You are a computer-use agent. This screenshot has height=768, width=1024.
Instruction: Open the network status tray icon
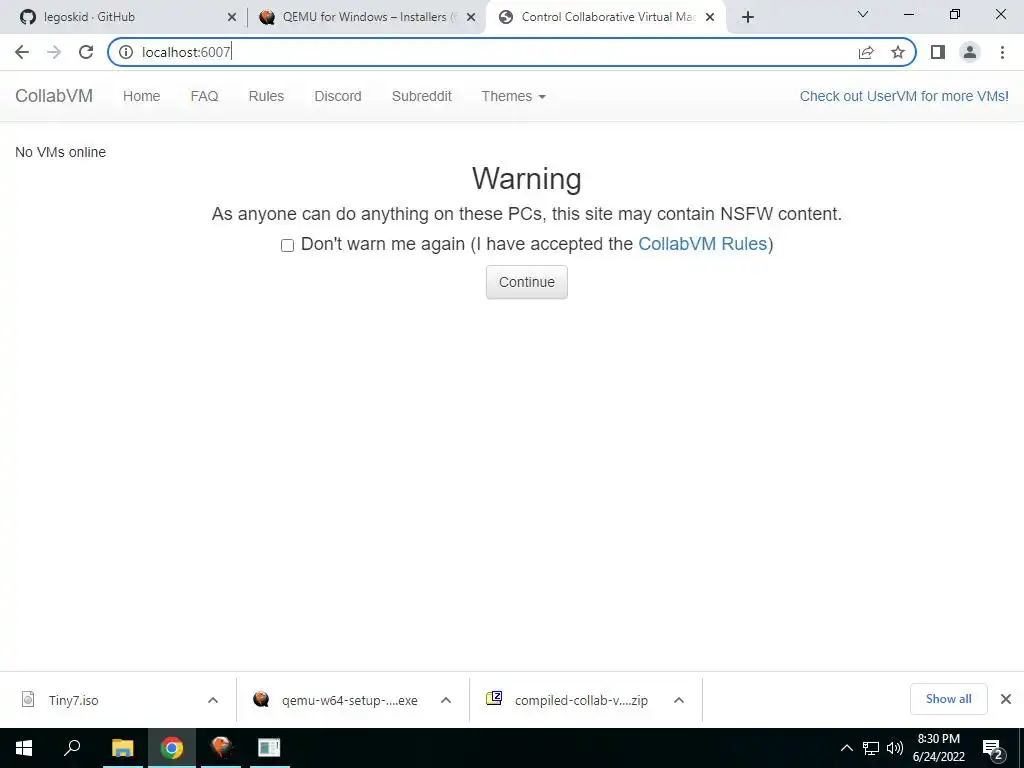871,748
